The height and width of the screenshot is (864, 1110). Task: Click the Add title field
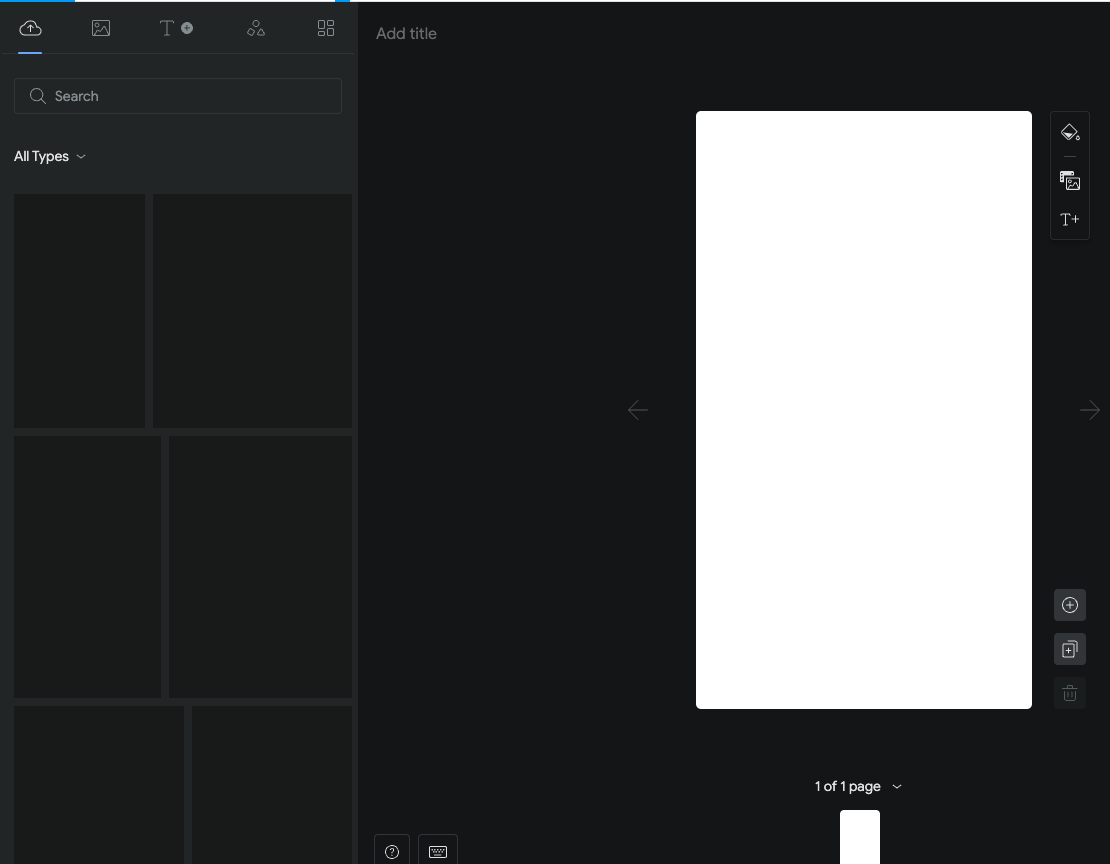[x=406, y=33]
